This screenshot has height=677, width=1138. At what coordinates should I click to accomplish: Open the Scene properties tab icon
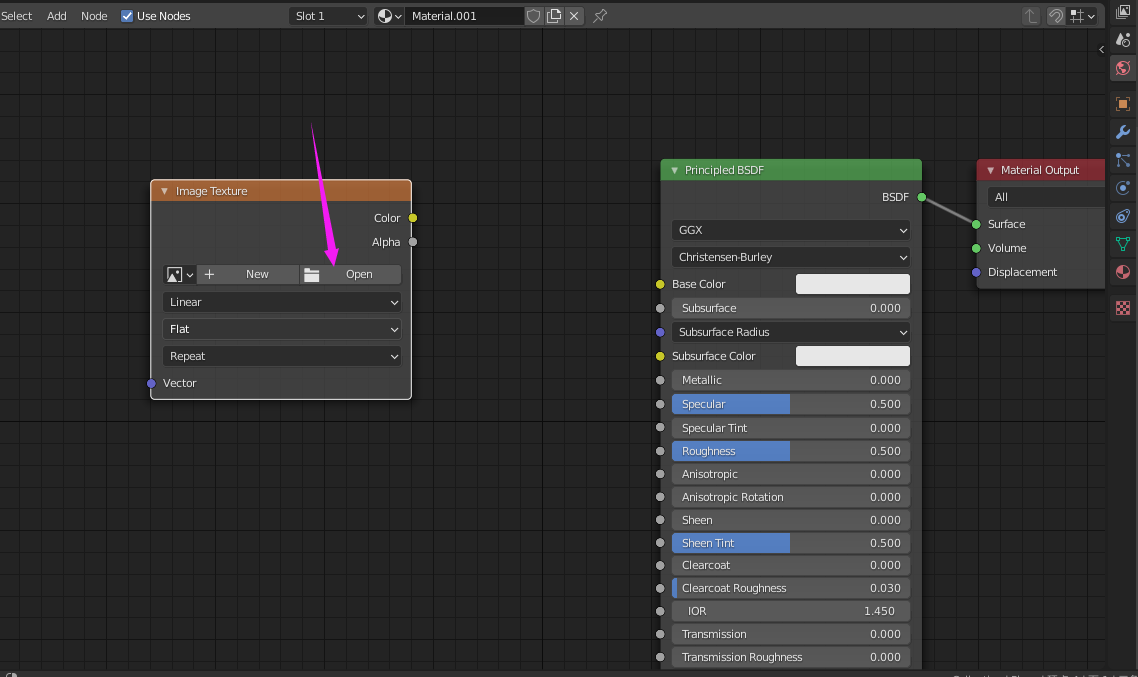[x=1123, y=41]
